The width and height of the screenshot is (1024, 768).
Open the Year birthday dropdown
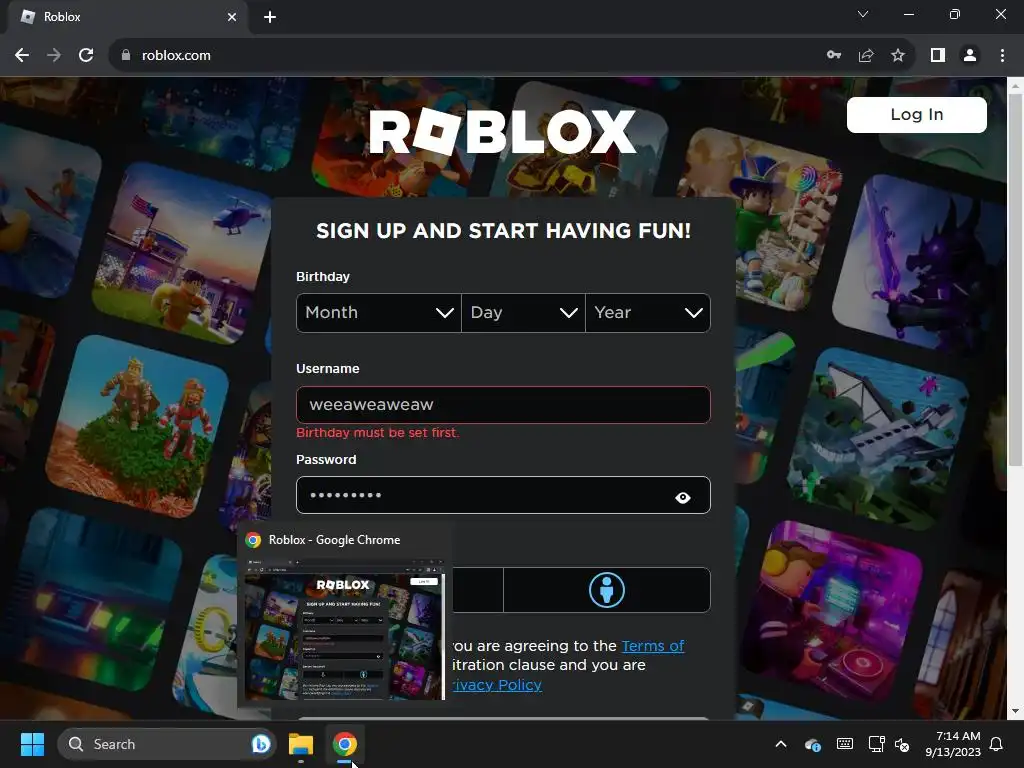(x=648, y=313)
